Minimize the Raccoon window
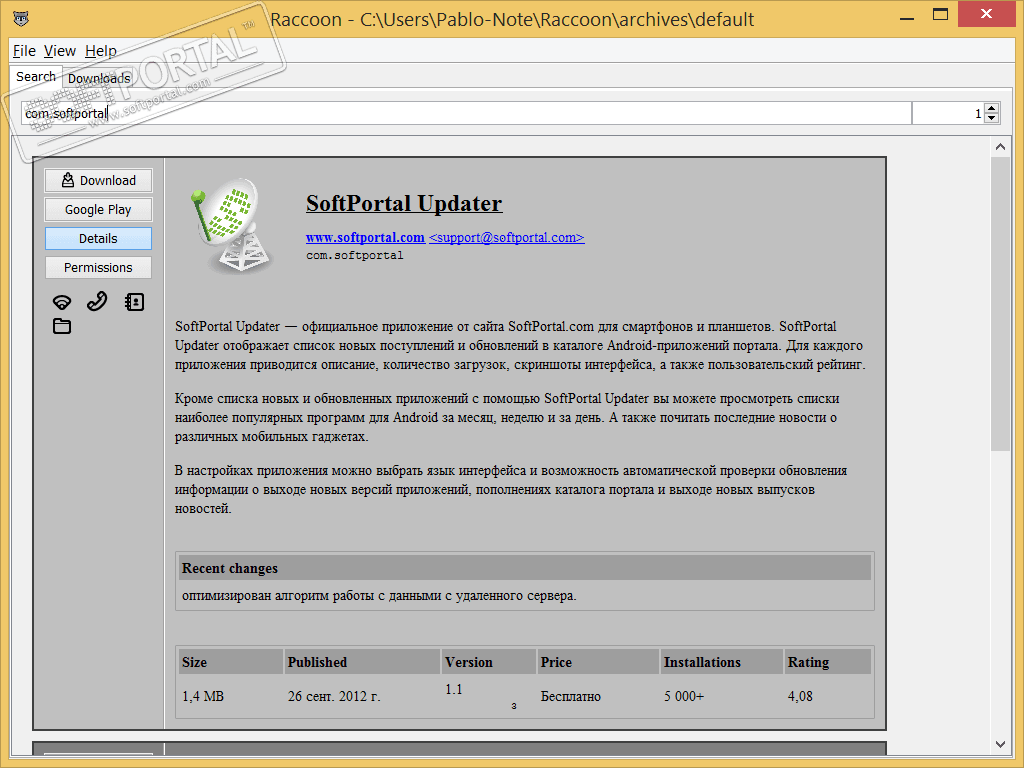Screen dimensions: 1024x768 906,17
